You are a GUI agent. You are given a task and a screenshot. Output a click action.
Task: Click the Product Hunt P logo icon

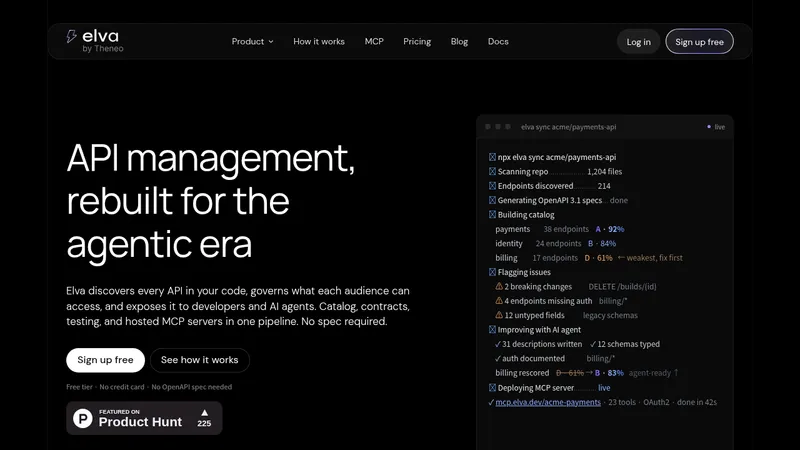pos(83,418)
